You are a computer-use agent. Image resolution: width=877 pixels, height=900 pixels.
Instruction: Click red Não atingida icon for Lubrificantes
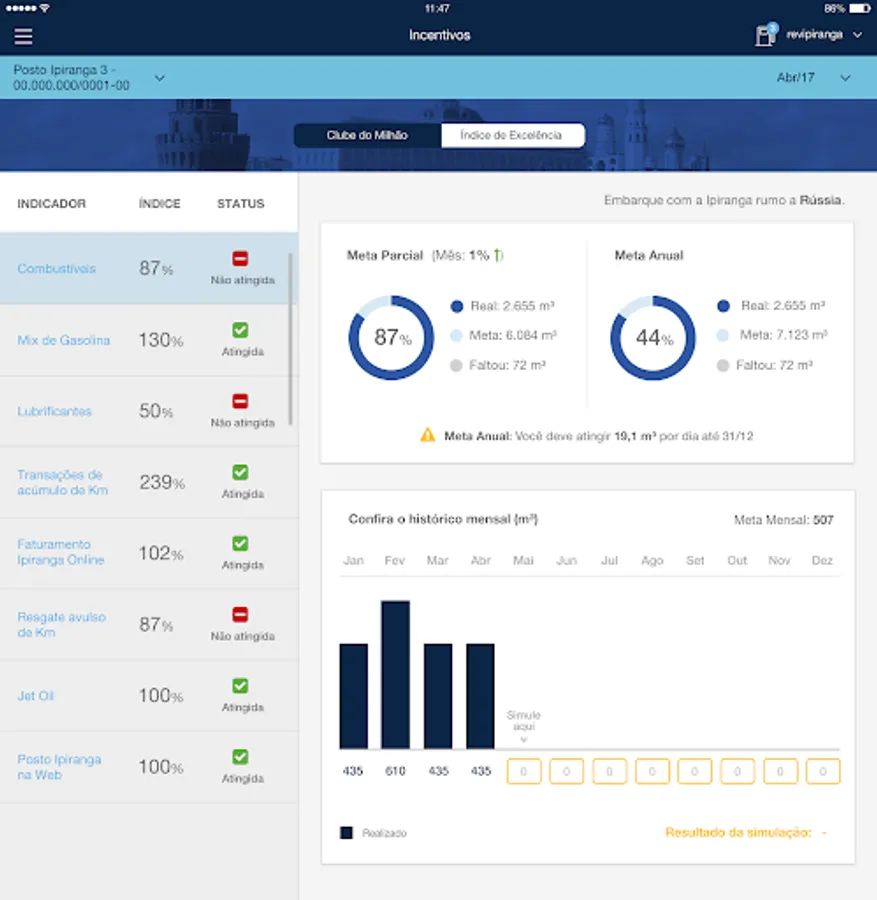pyautogui.click(x=240, y=401)
